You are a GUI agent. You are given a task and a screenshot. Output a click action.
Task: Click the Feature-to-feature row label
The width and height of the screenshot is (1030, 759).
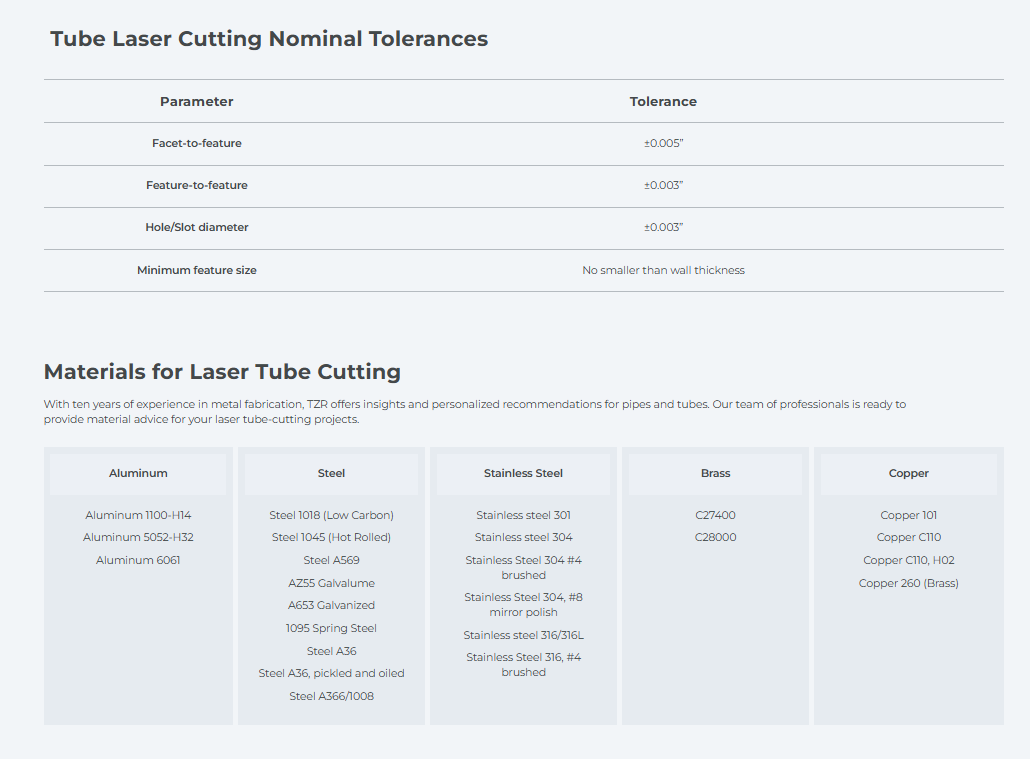tap(196, 185)
